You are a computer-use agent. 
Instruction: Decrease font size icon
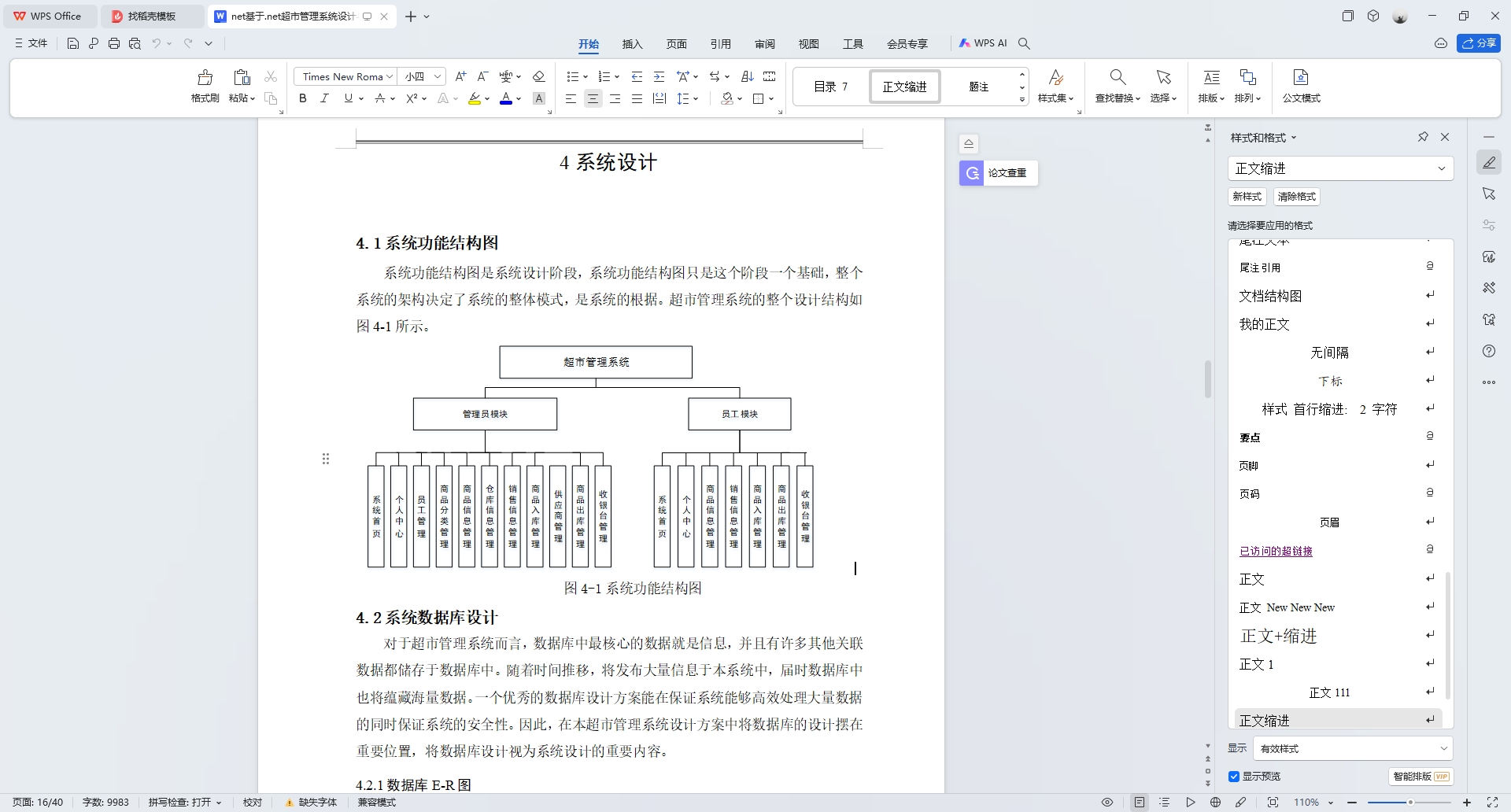483,76
